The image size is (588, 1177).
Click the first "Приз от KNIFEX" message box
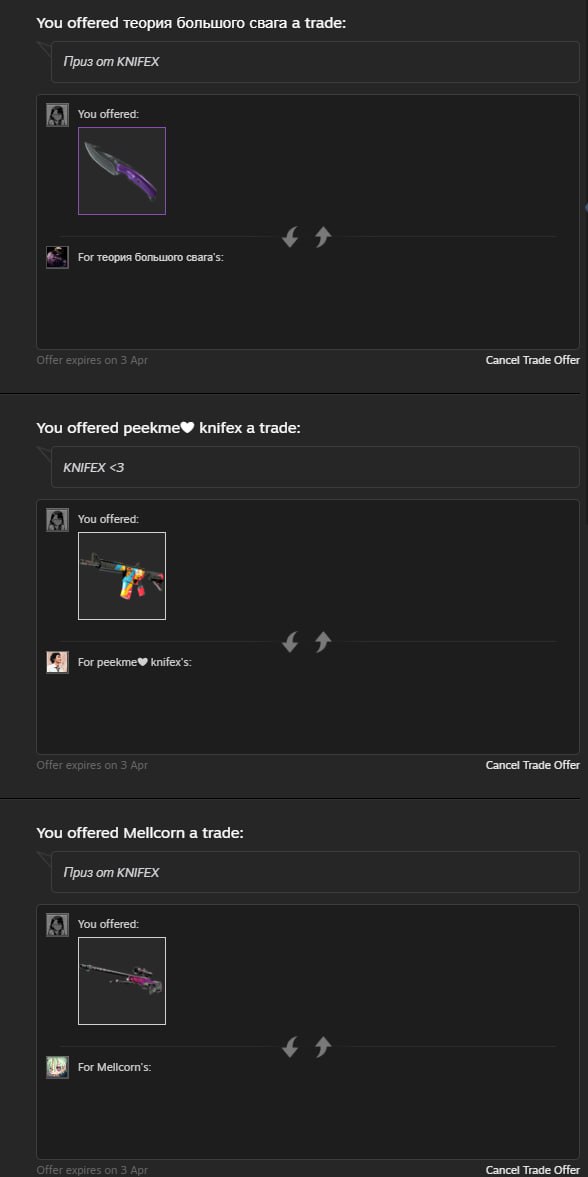pos(315,62)
